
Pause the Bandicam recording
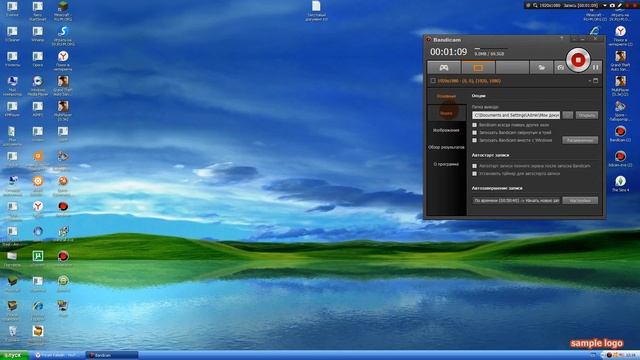pyautogui.click(x=596, y=67)
